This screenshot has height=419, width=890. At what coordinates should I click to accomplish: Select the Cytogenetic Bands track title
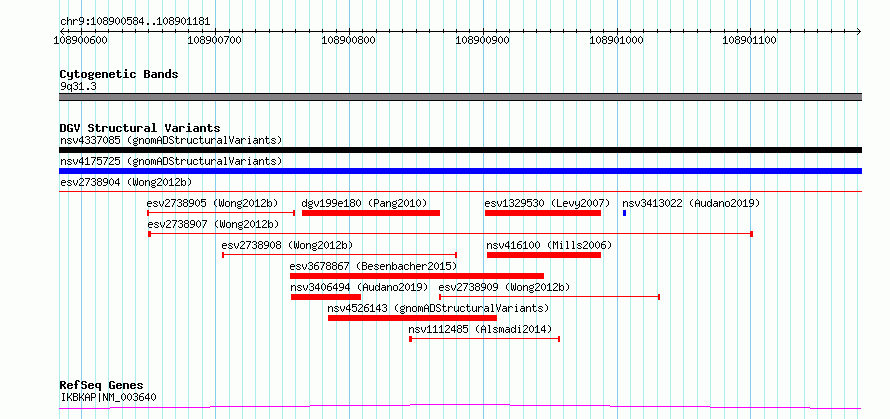[119, 74]
